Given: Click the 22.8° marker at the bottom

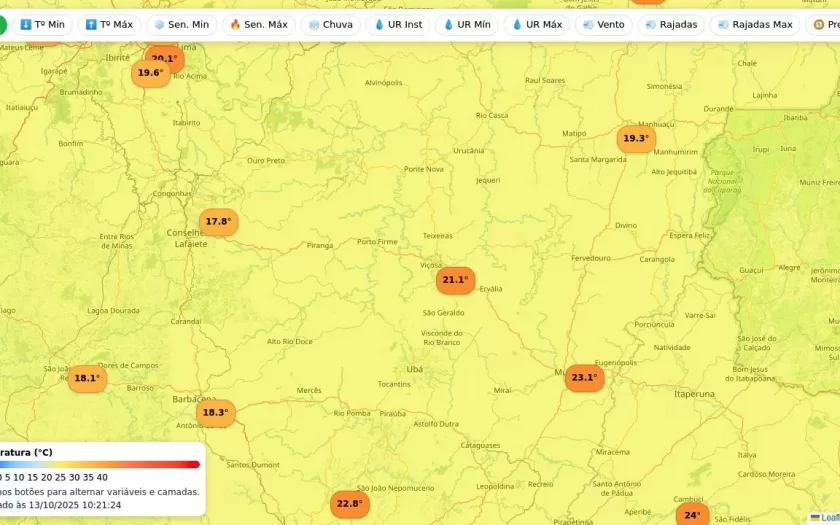Looking at the screenshot, I should click(x=349, y=504).
